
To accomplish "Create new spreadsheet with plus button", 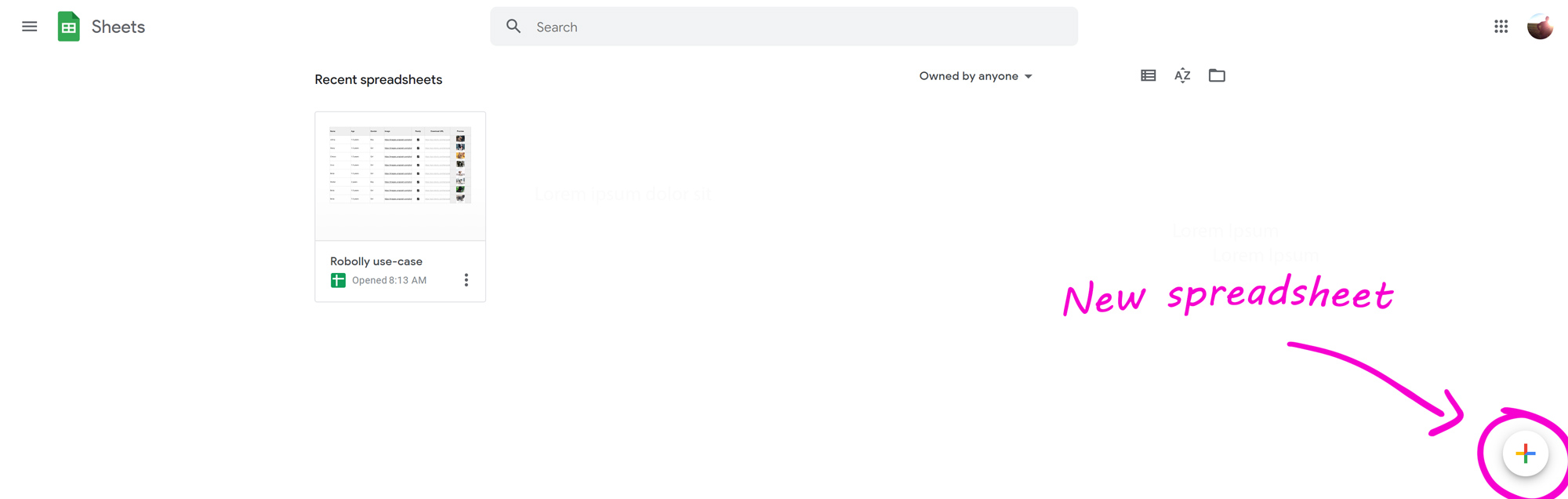I will click(x=1525, y=453).
